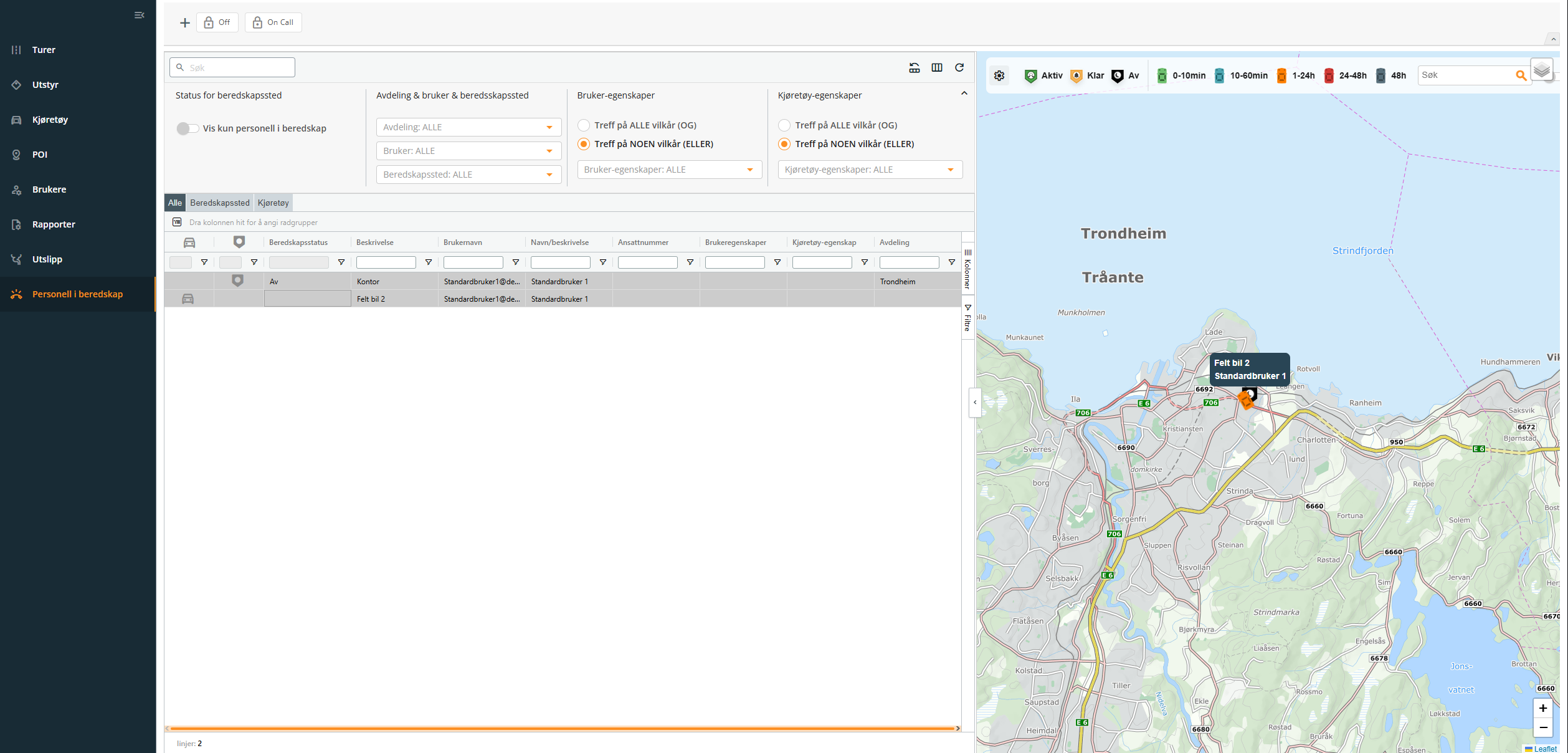Click the car icon in Felt bil 2 row
Screen dimensions: 1568x753
point(188,299)
